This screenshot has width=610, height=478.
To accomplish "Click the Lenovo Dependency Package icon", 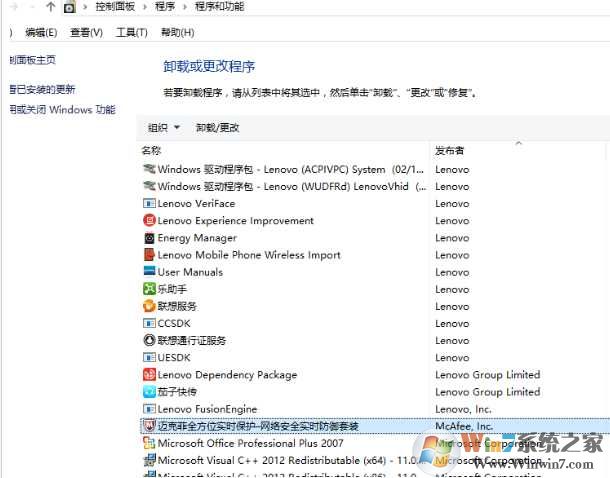I will (149, 375).
